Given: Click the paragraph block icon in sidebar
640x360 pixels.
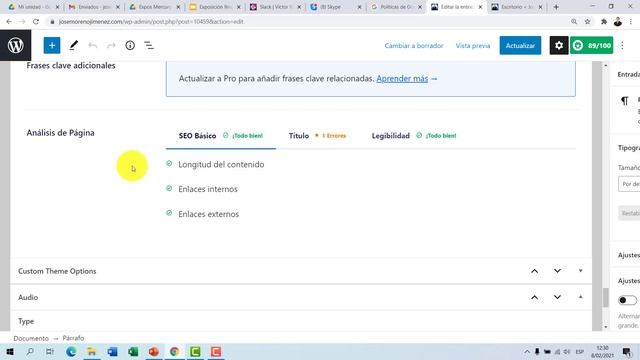Looking at the screenshot, I should (624, 101).
